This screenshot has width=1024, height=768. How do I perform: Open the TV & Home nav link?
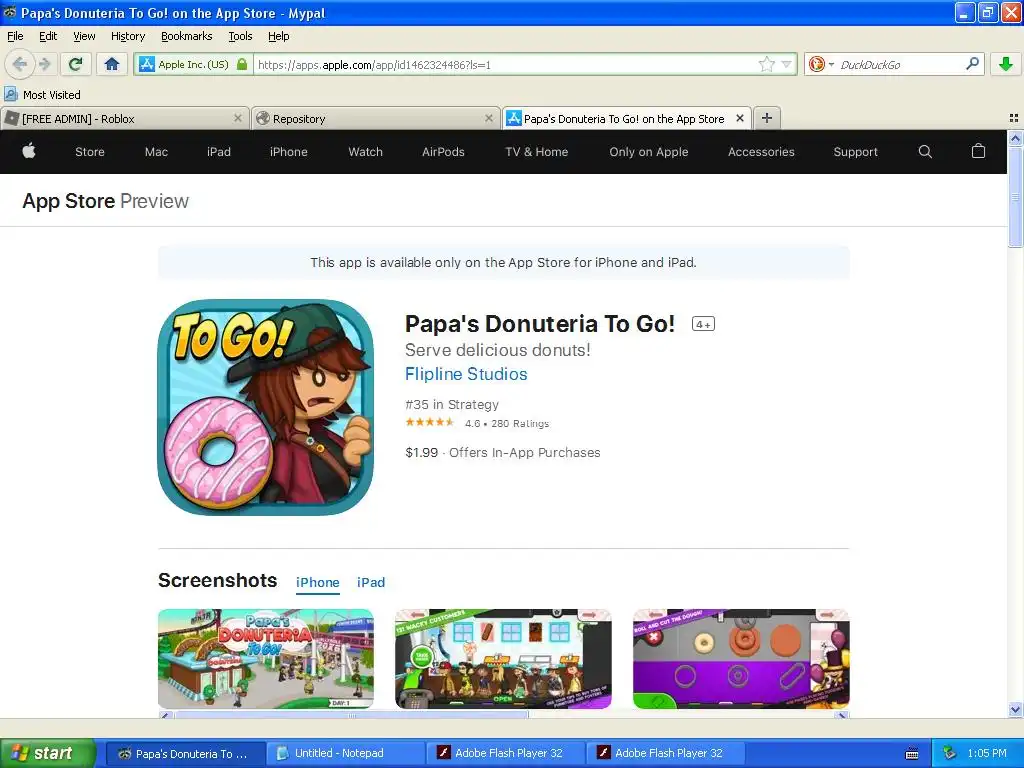(x=536, y=152)
